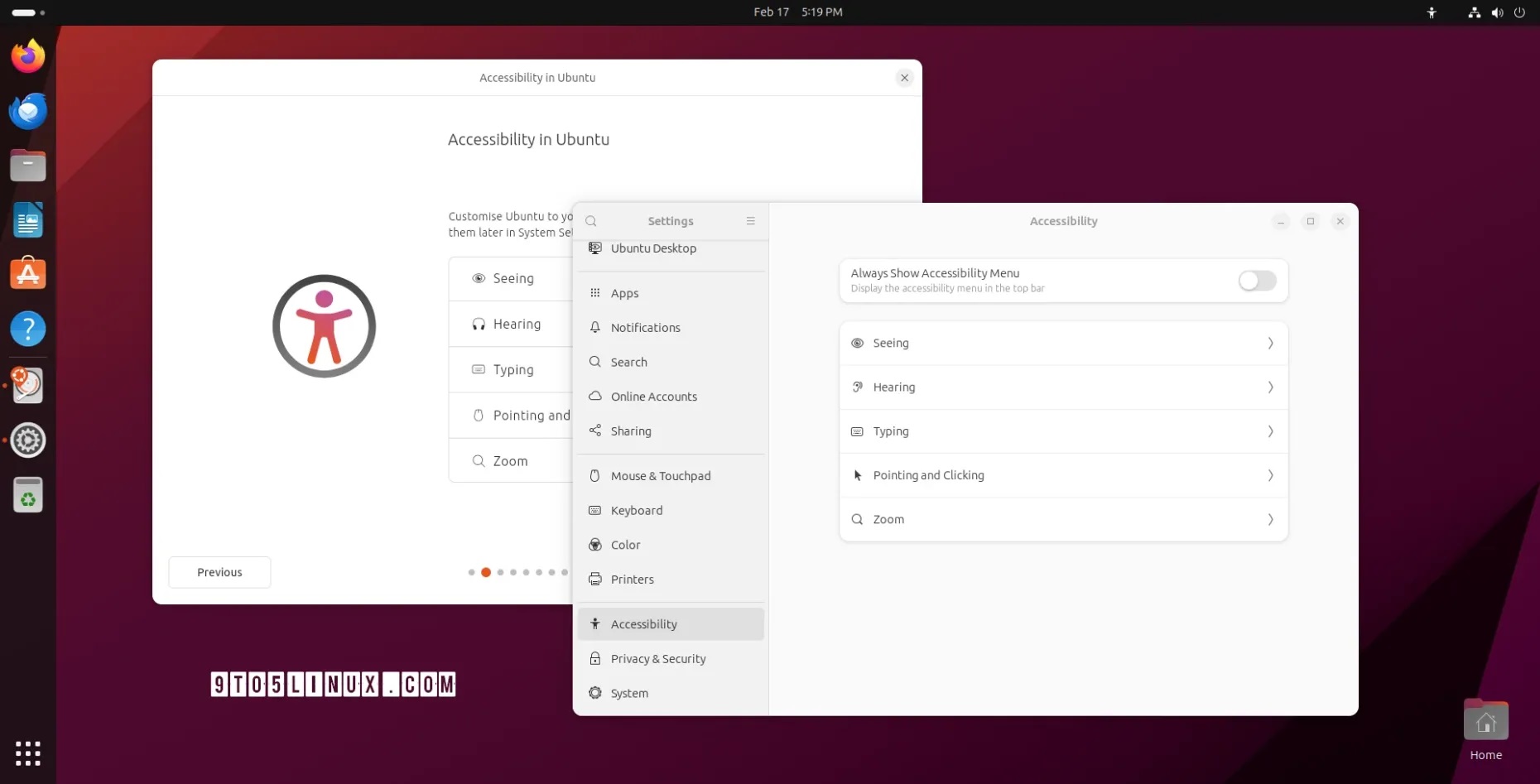The height and width of the screenshot is (784, 1540).
Task: Open the Files manager dock icon
Action: (x=28, y=166)
